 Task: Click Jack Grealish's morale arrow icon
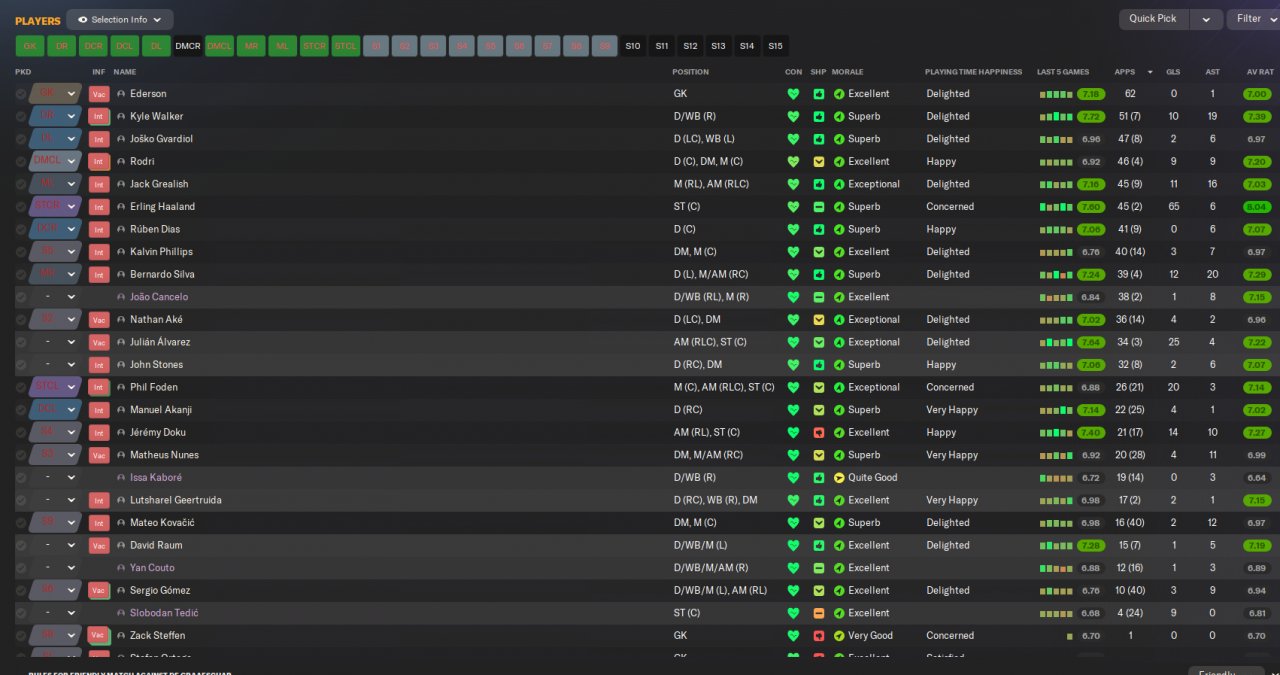click(x=839, y=184)
